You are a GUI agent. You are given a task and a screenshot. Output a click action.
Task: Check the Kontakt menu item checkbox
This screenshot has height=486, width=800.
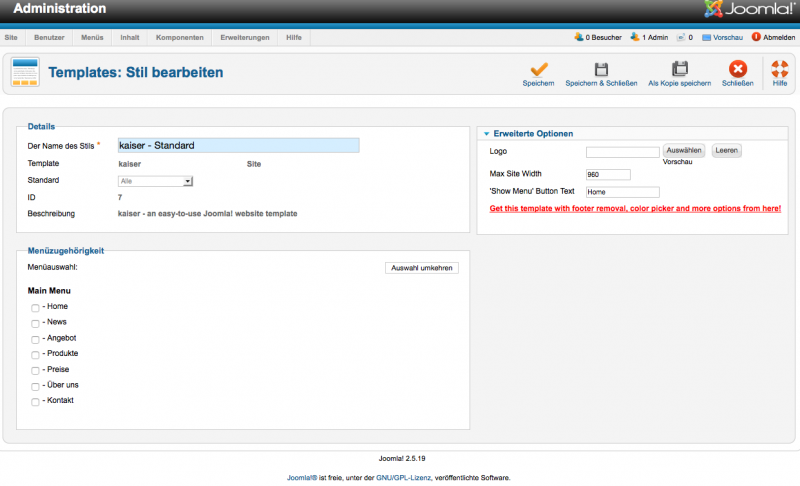click(x=35, y=402)
